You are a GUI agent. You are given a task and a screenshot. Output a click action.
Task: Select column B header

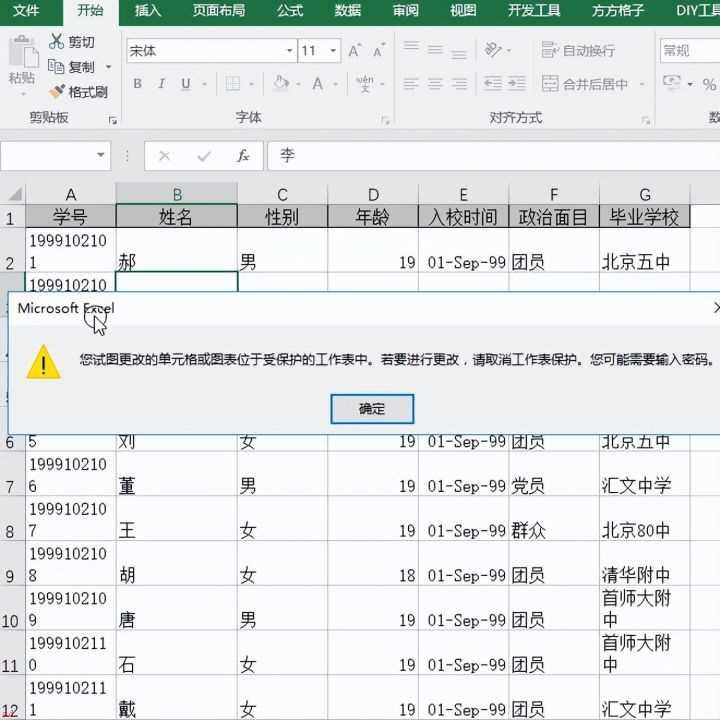[177, 194]
